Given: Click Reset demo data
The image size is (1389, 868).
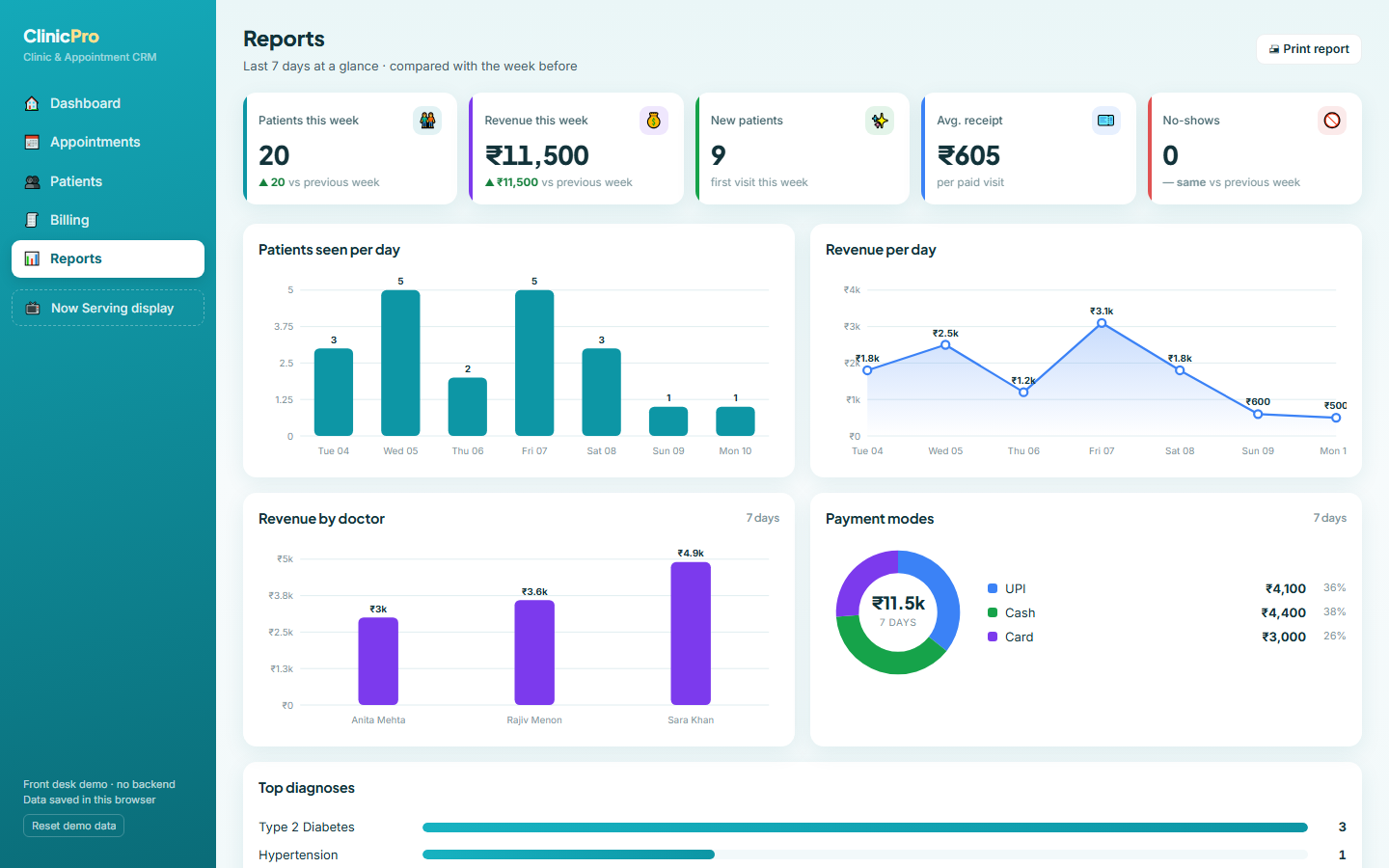Looking at the screenshot, I should point(73,826).
